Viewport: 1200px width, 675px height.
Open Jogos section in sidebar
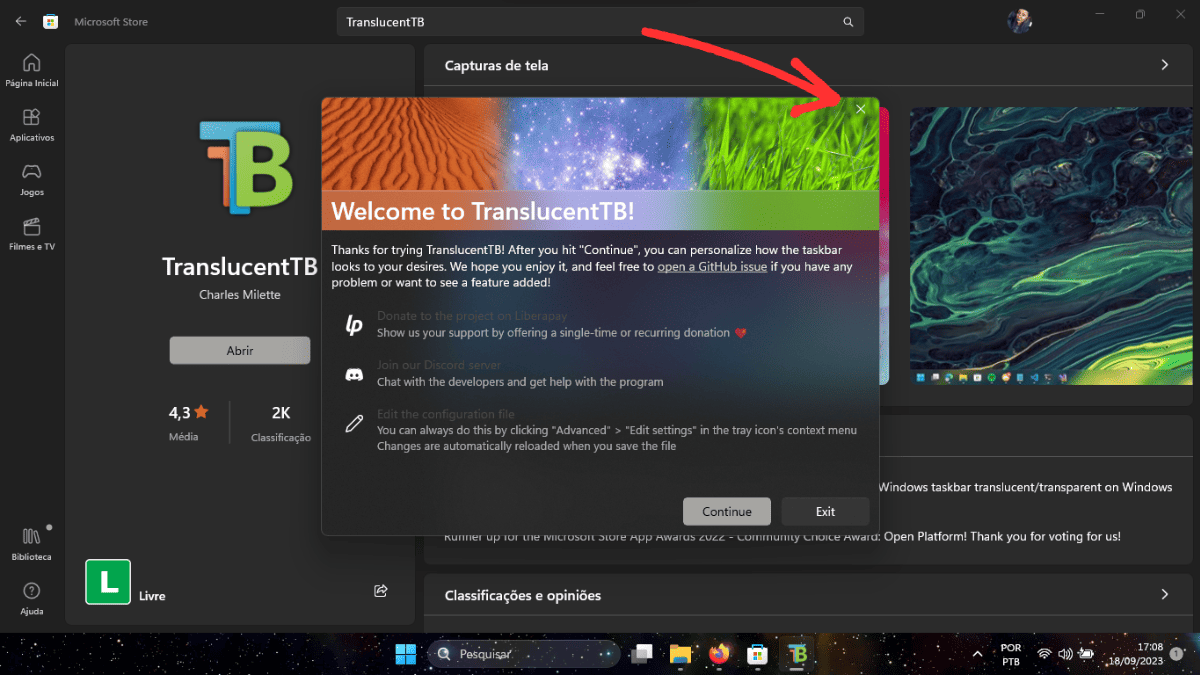tap(32, 179)
